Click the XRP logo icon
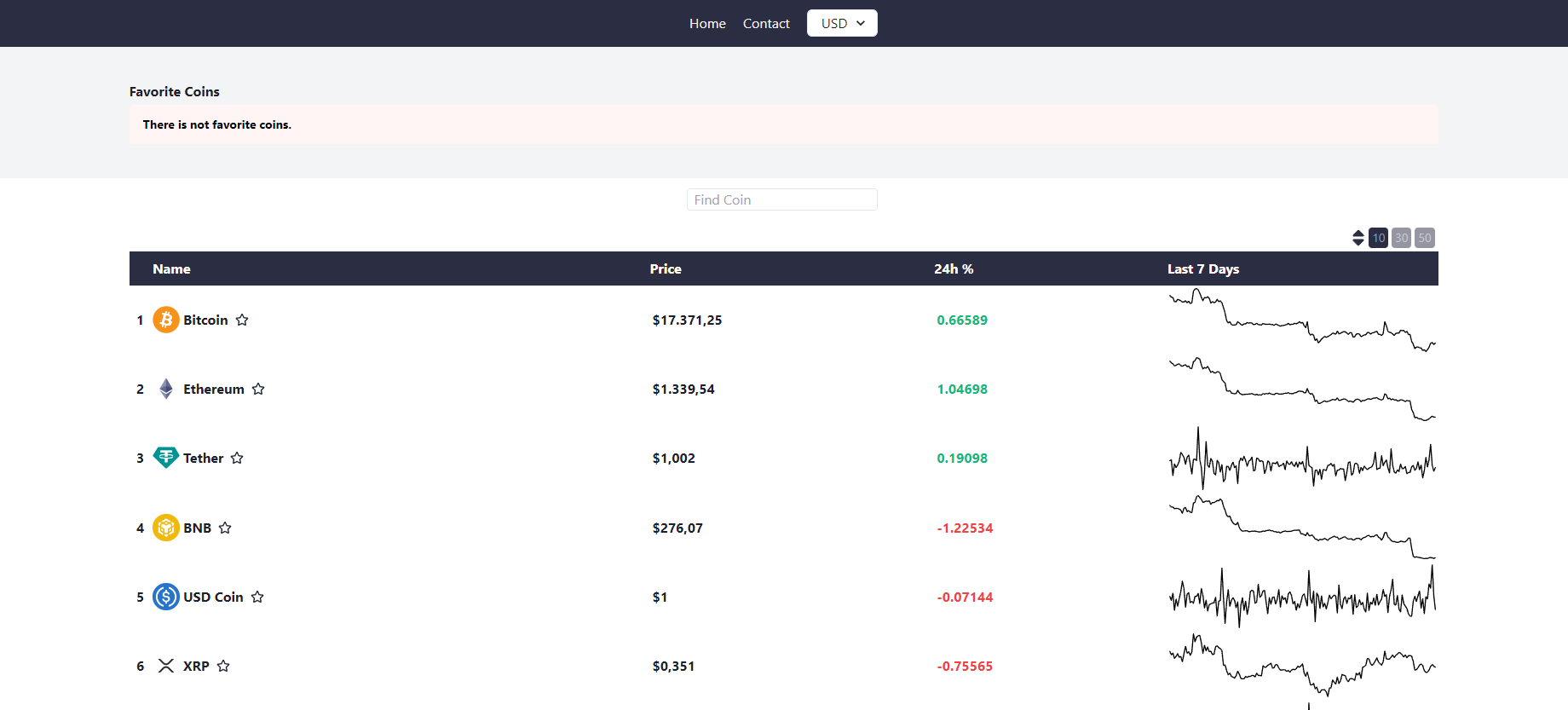The width and height of the screenshot is (1568, 710). pyautogui.click(x=166, y=666)
